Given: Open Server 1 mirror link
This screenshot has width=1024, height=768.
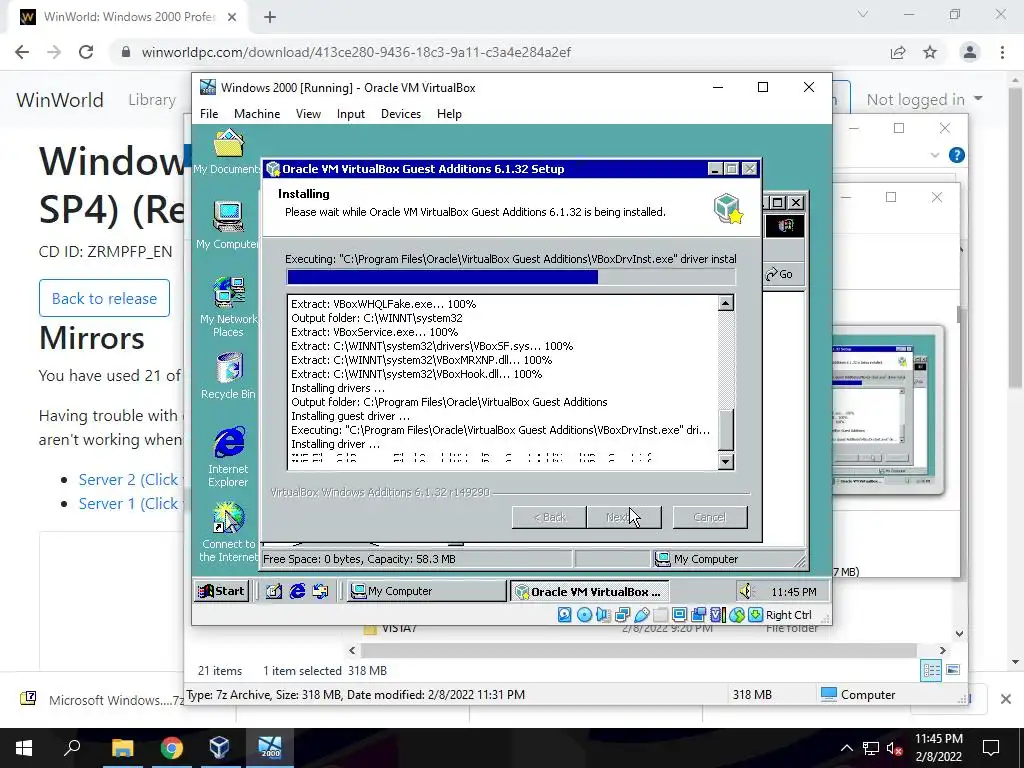Looking at the screenshot, I should [x=129, y=504].
